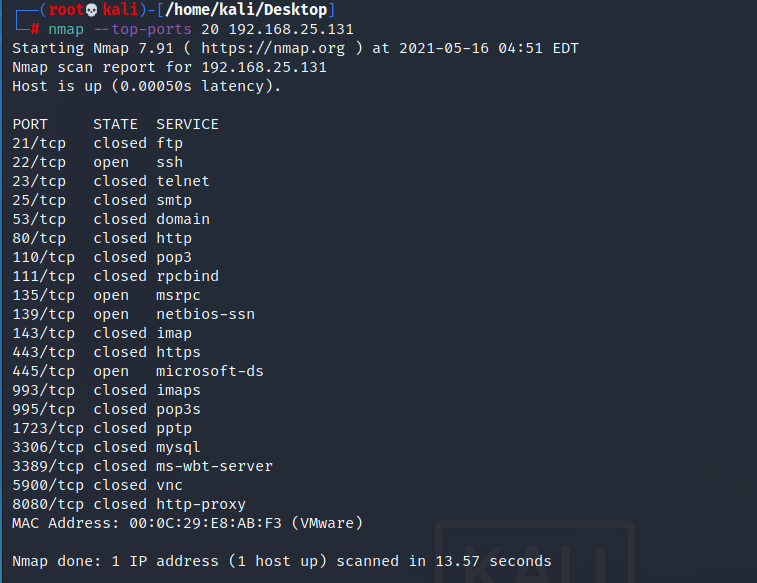757x583 pixels.
Task: Click the 5900/tcp vnc line
Action: pyautogui.click(x=98, y=485)
